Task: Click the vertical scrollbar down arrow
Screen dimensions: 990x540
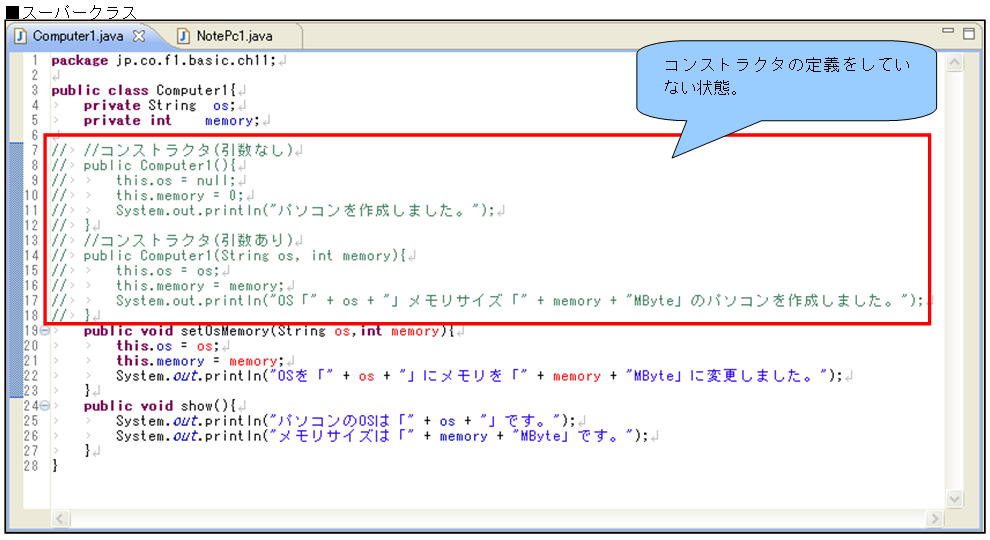Action: pos(954,498)
